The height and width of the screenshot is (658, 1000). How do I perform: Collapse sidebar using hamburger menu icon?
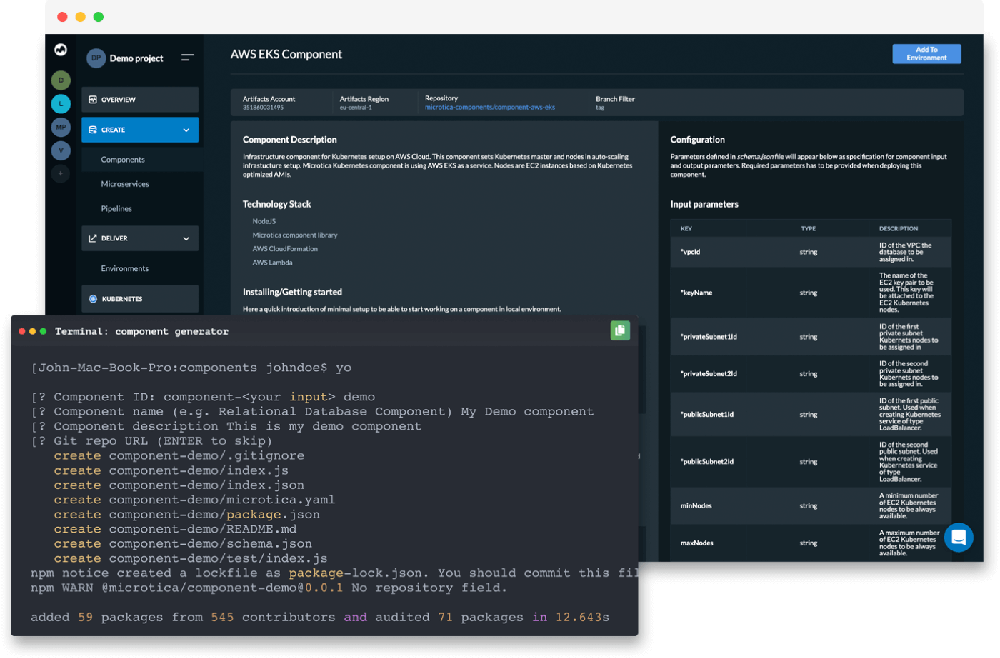[187, 57]
